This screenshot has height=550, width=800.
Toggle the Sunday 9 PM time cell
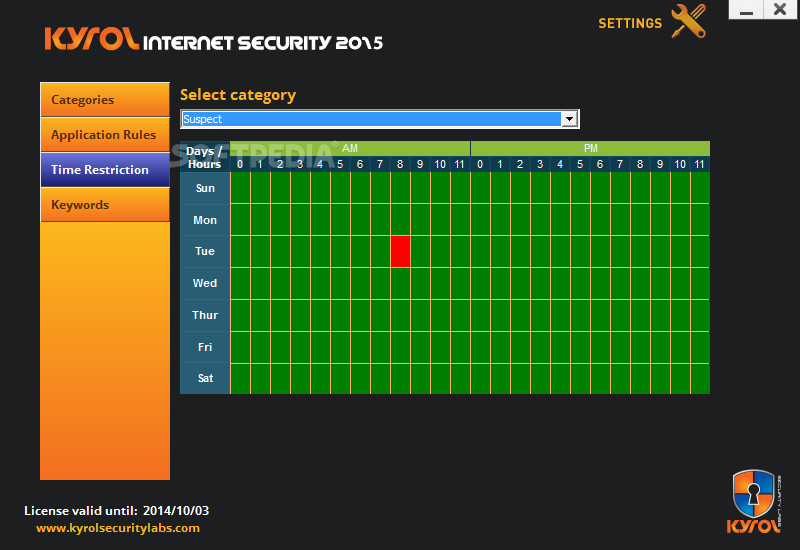click(x=660, y=187)
